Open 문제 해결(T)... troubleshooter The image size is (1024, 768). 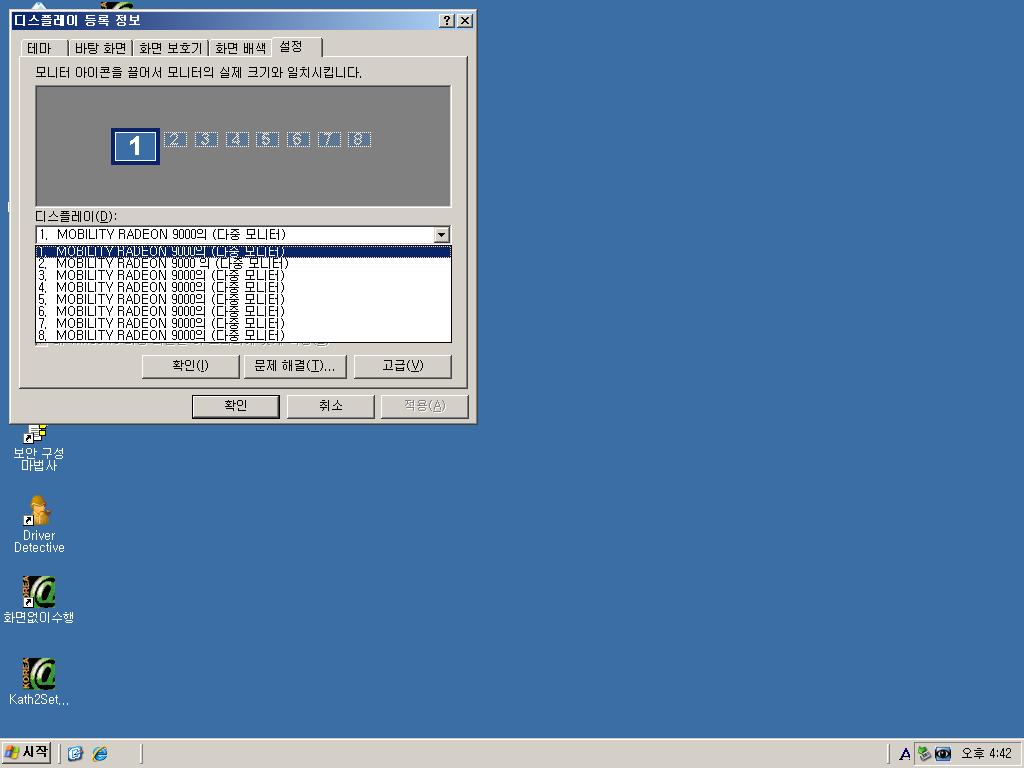295,366
